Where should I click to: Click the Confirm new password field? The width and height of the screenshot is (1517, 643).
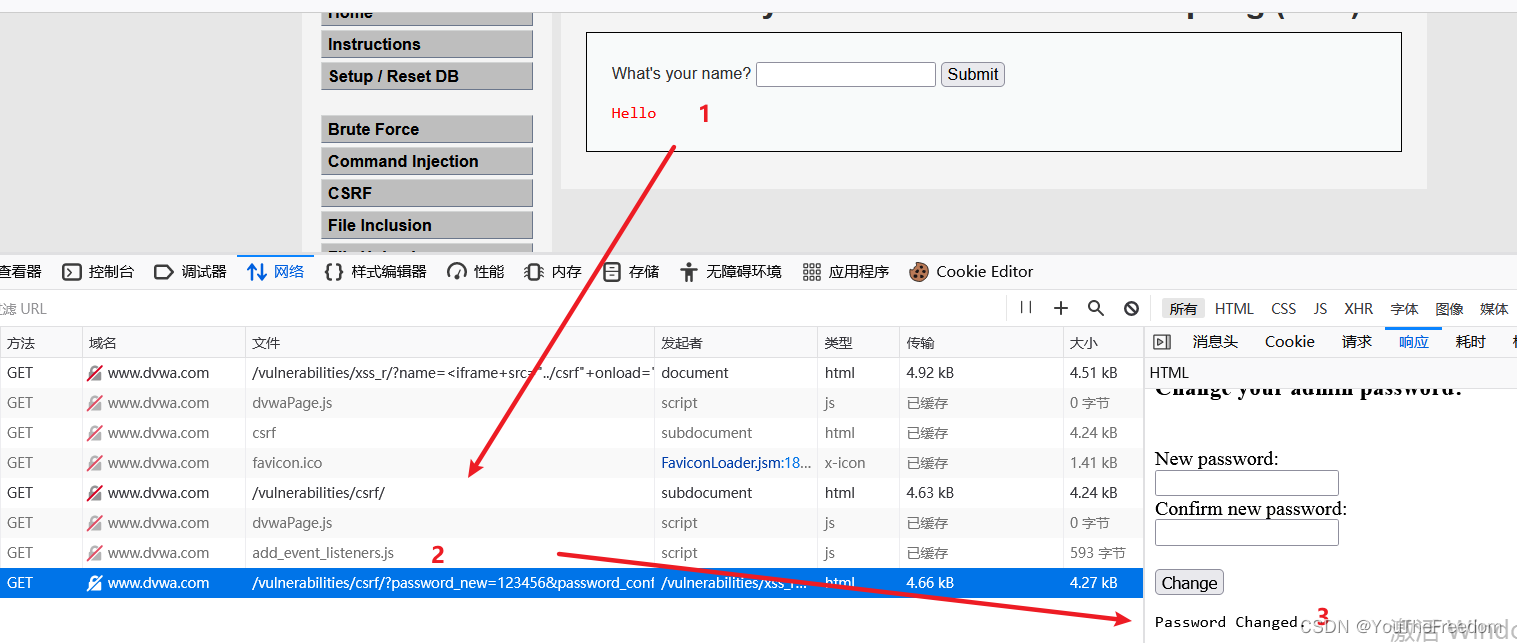[x=1247, y=533]
